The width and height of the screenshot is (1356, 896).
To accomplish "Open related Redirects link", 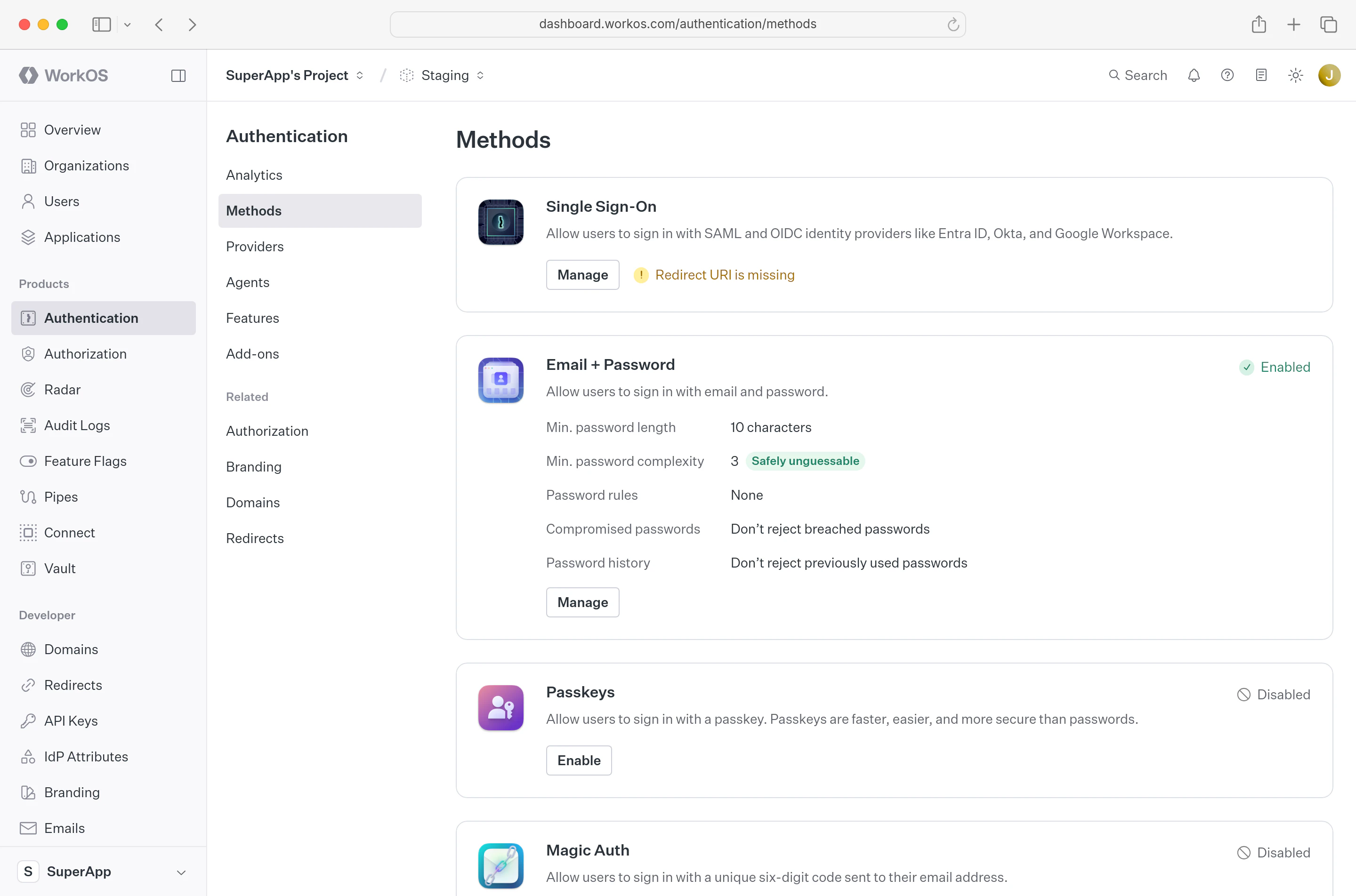I will pyautogui.click(x=320, y=538).
